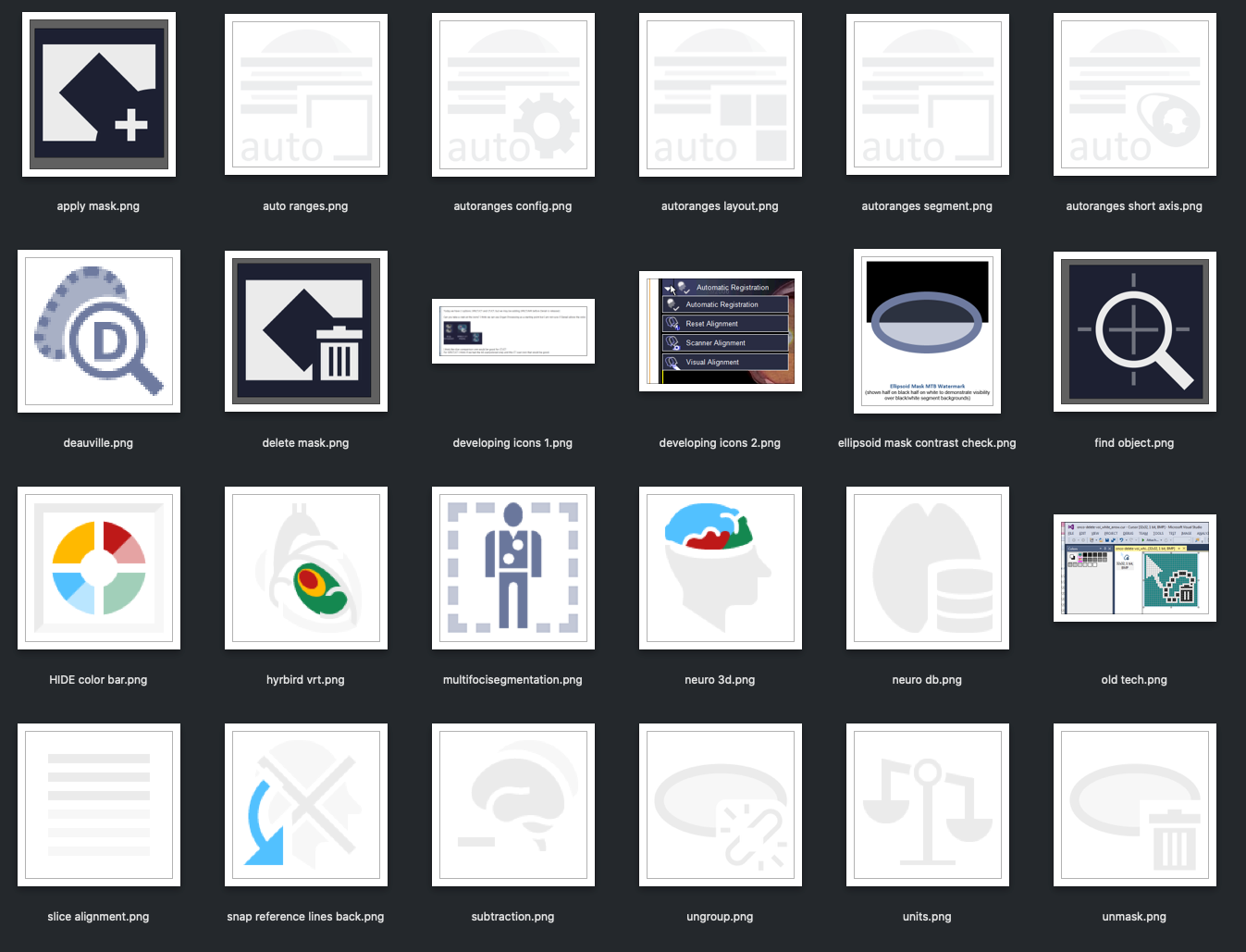
Task: Click the file name subtraction.png
Action: coord(512,917)
